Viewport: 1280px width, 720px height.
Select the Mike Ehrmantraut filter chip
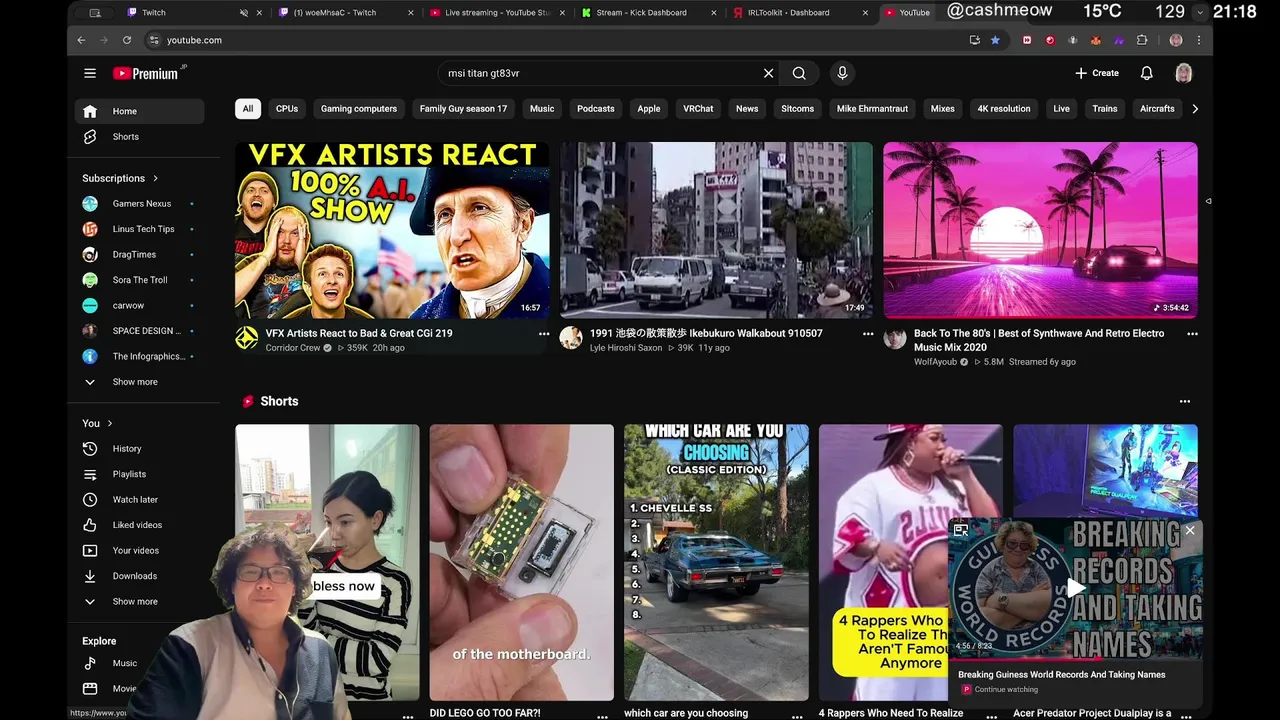click(872, 109)
